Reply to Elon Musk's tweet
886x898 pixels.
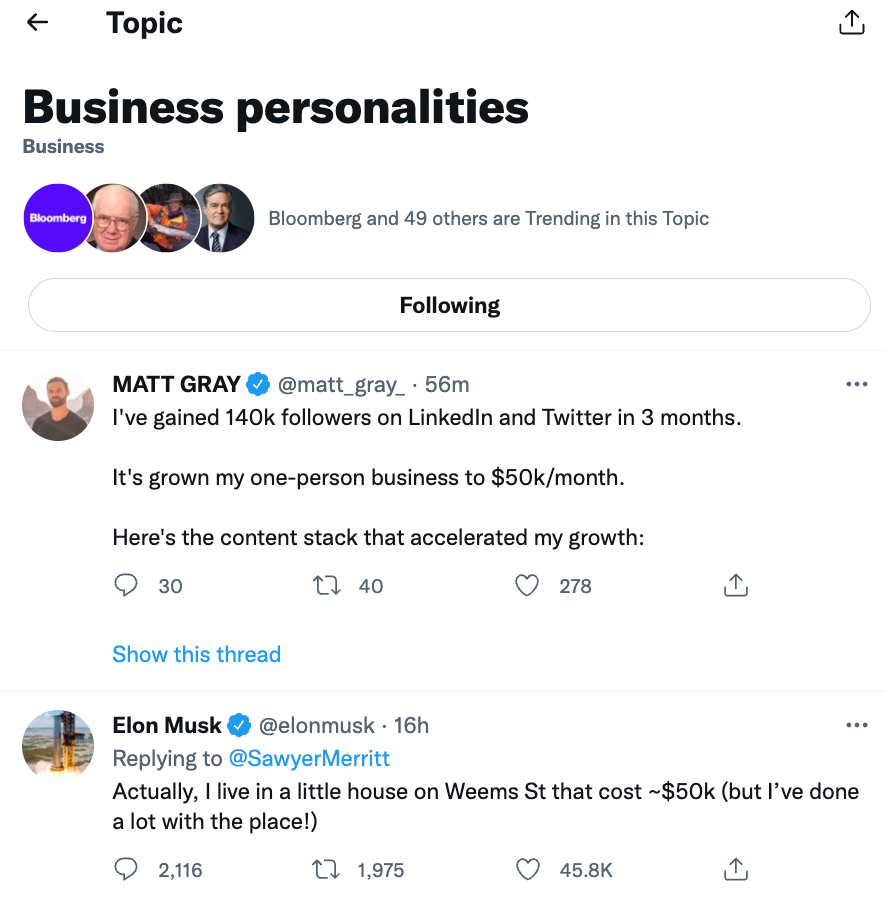click(x=126, y=870)
